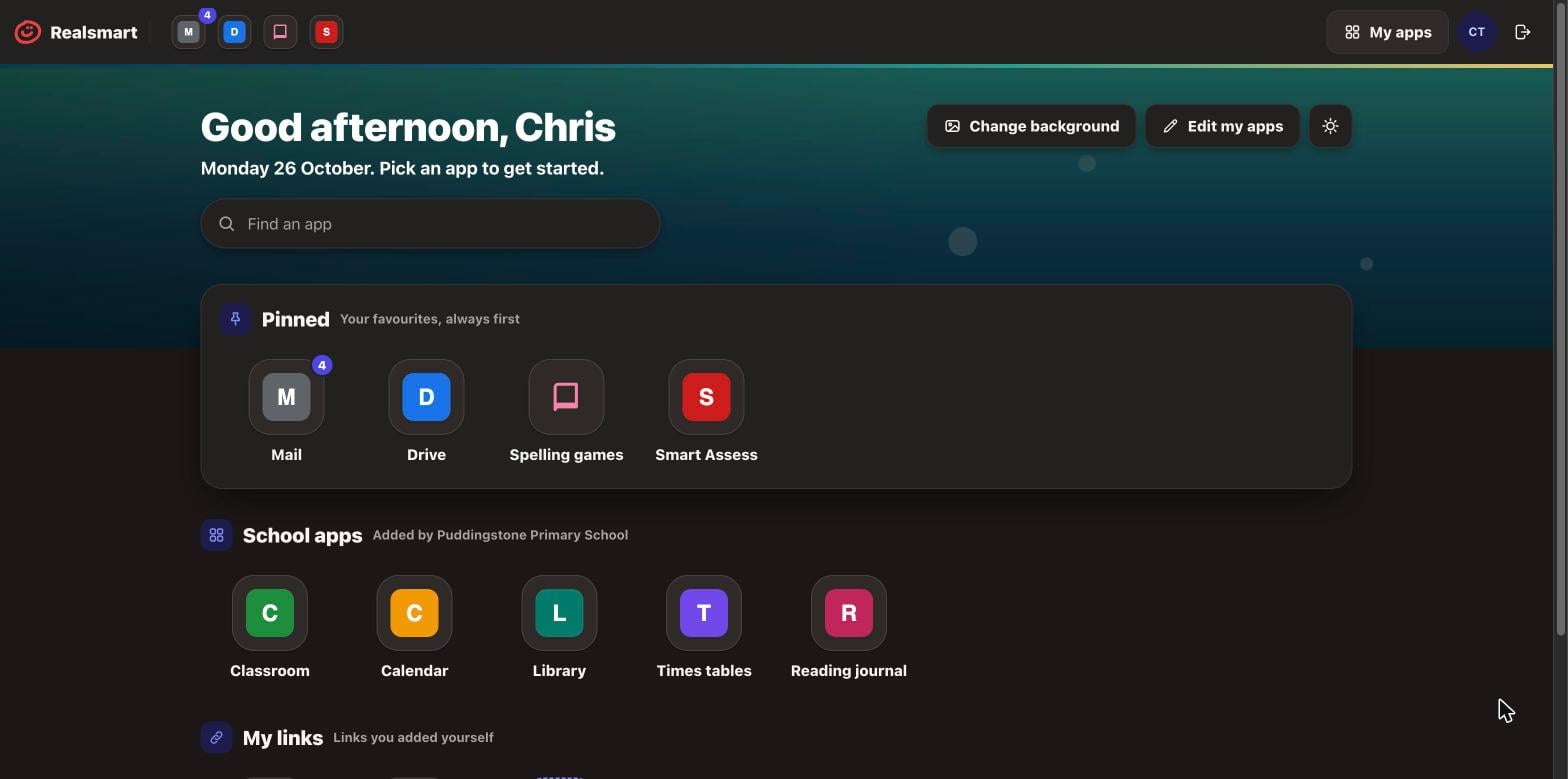
Task: Focus the Find an app search field
Action: tap(430, 224)
